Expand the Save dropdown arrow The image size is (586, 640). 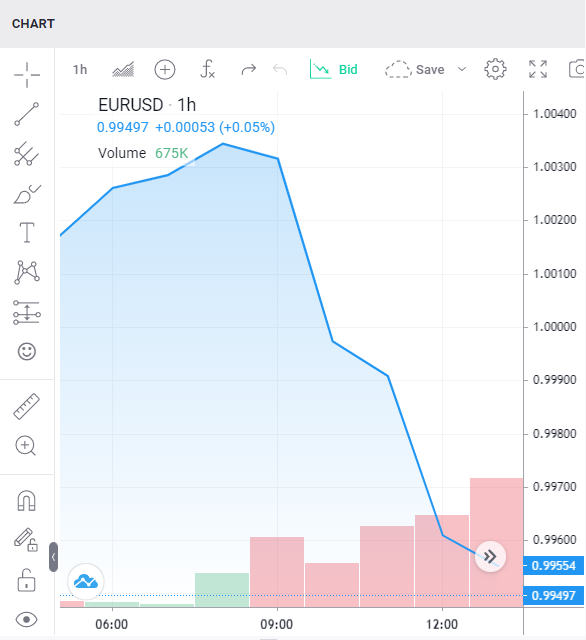tap(462, 69)
